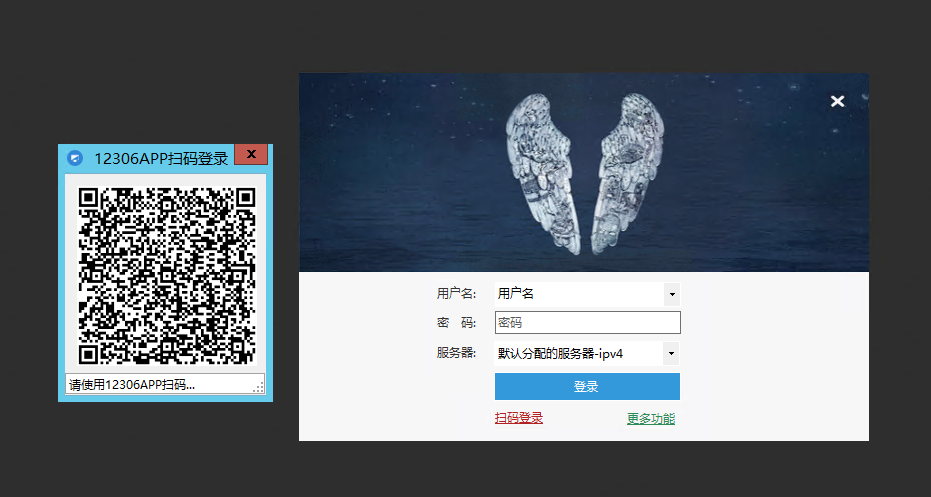
Task: Open the 扫码登录 QR login link
Action: coord(519,418)
